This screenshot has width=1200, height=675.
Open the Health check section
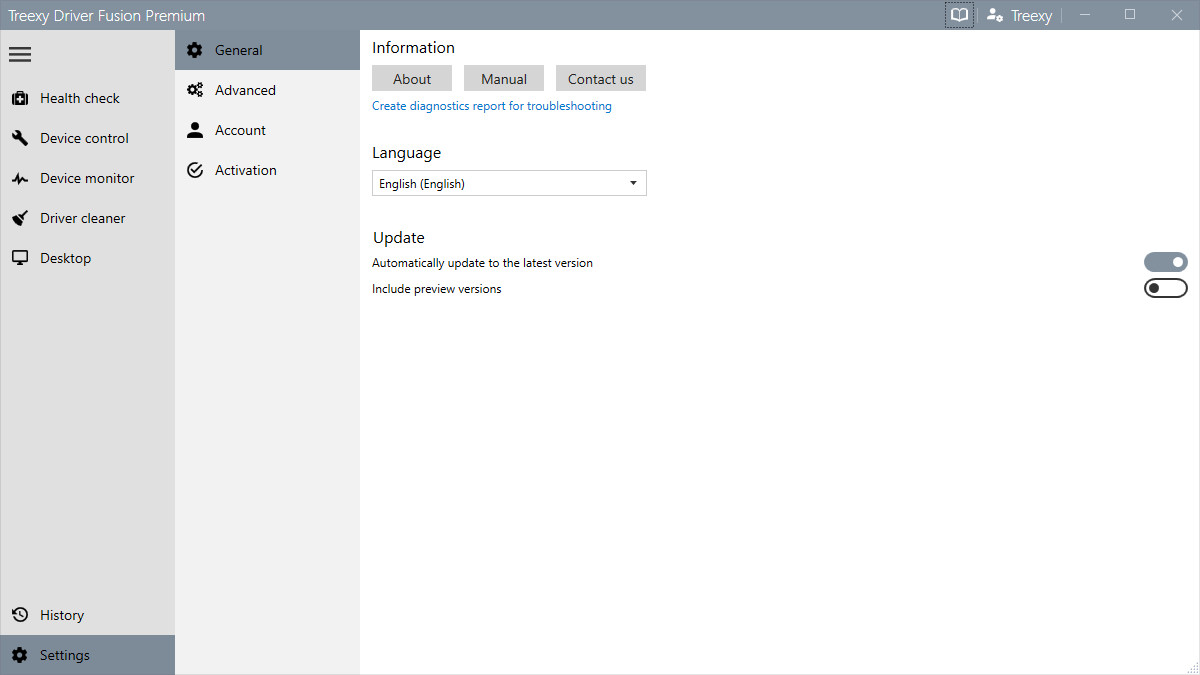pos(87,98)
